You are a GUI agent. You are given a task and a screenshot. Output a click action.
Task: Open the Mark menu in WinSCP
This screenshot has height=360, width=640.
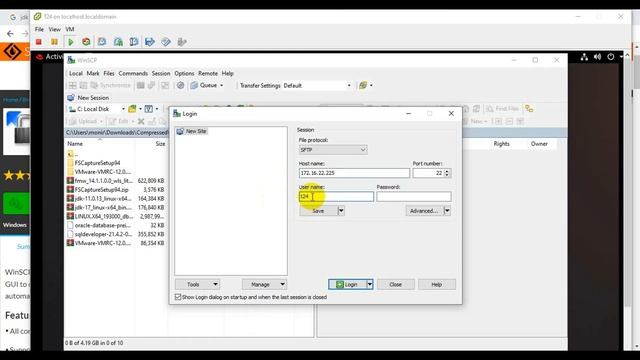coord(93,73)
